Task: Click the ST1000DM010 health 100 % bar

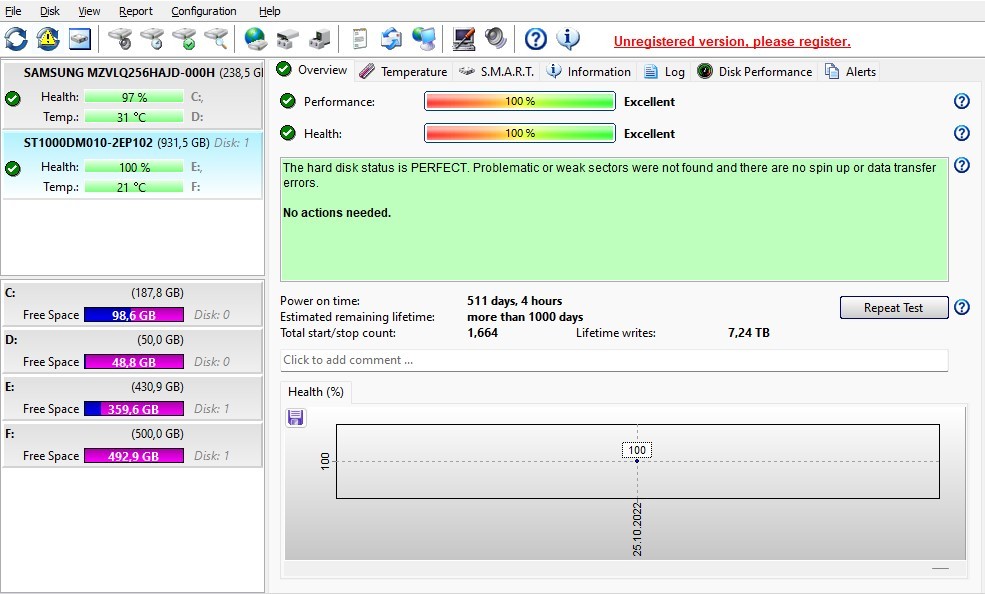Action: 134,167
